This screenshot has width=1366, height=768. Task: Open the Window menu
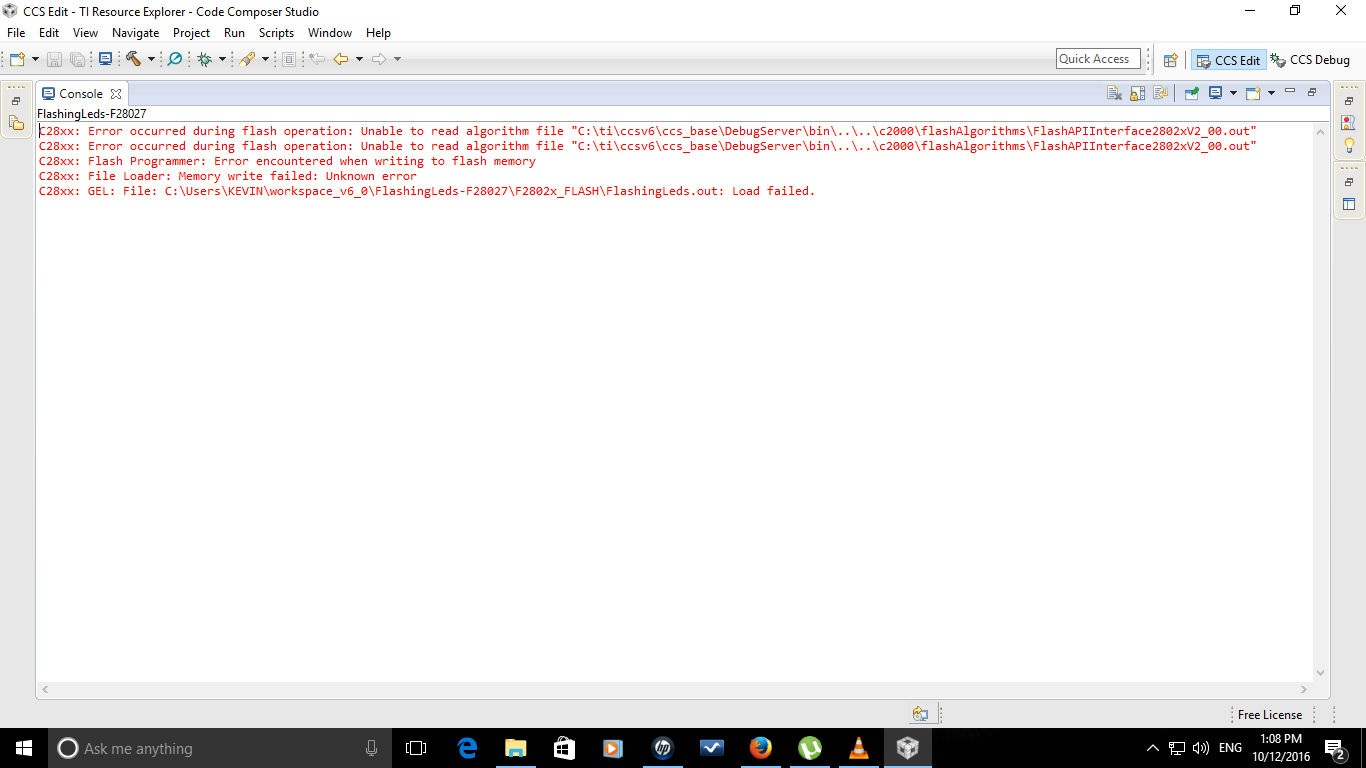point(330,33)
